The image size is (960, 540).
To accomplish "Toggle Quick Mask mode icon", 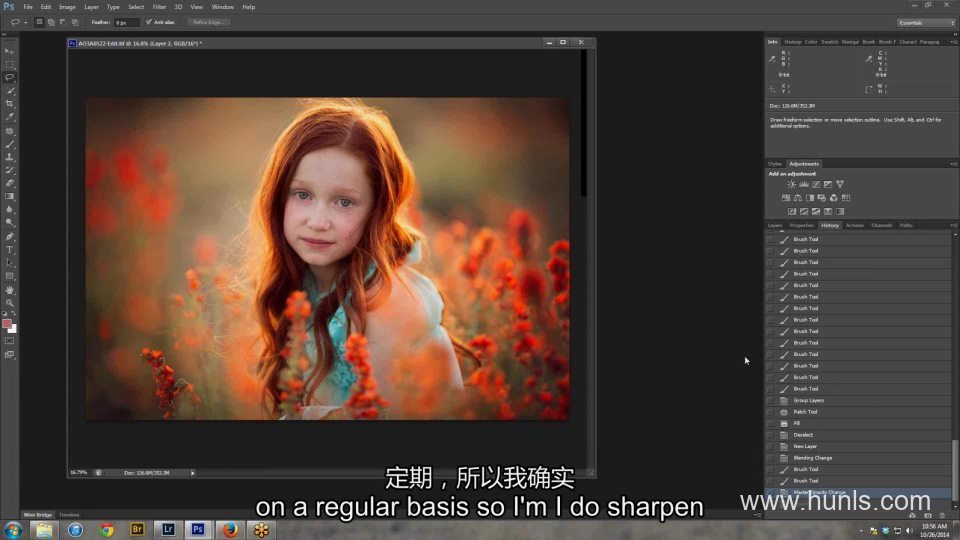I will (9, 341).
